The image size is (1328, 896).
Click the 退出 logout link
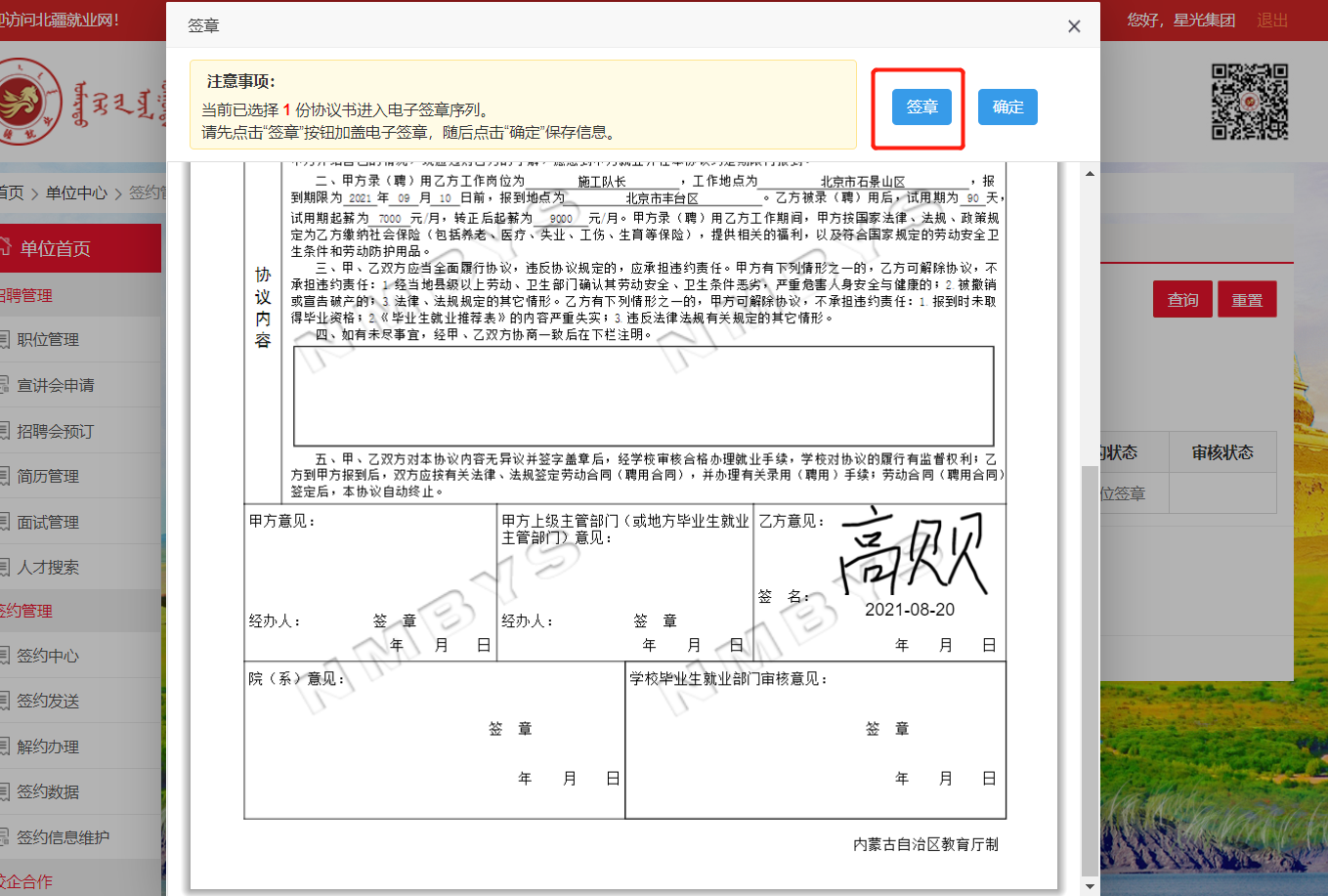click(x=1271, y=20)
